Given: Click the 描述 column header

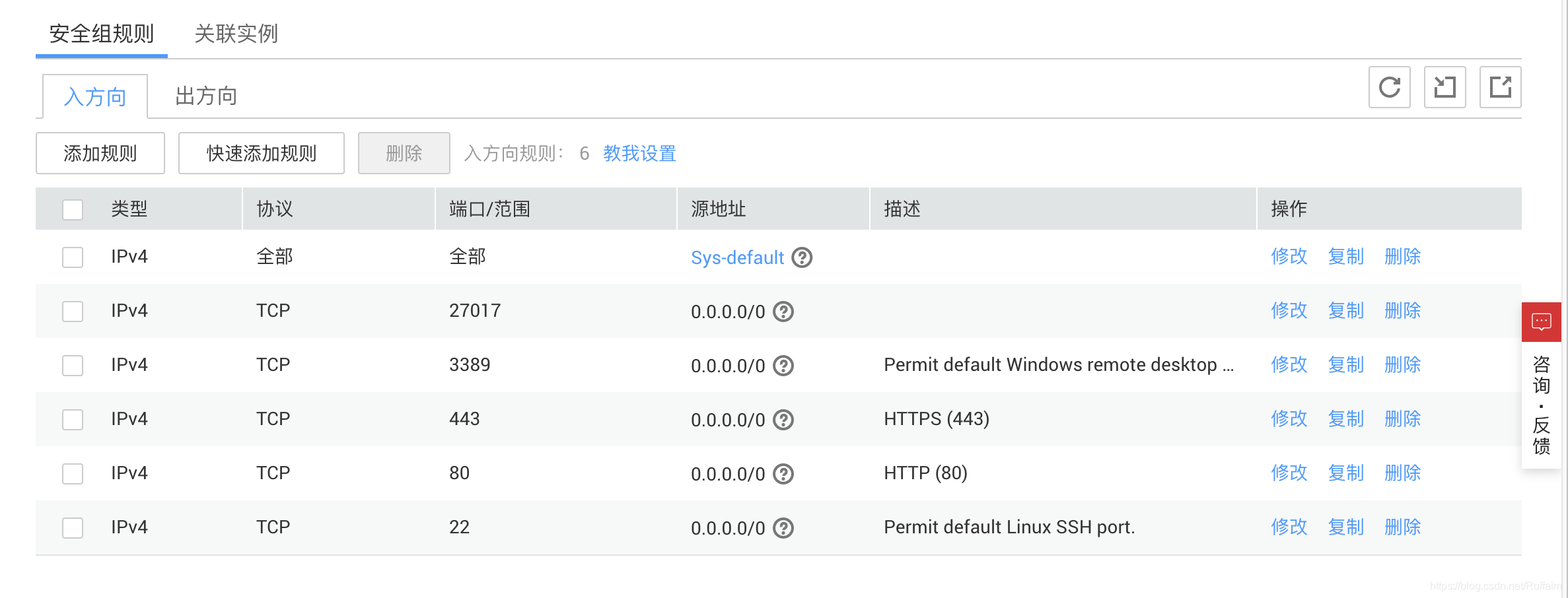Looking at the screenshot, I should [x=902, y=209].
